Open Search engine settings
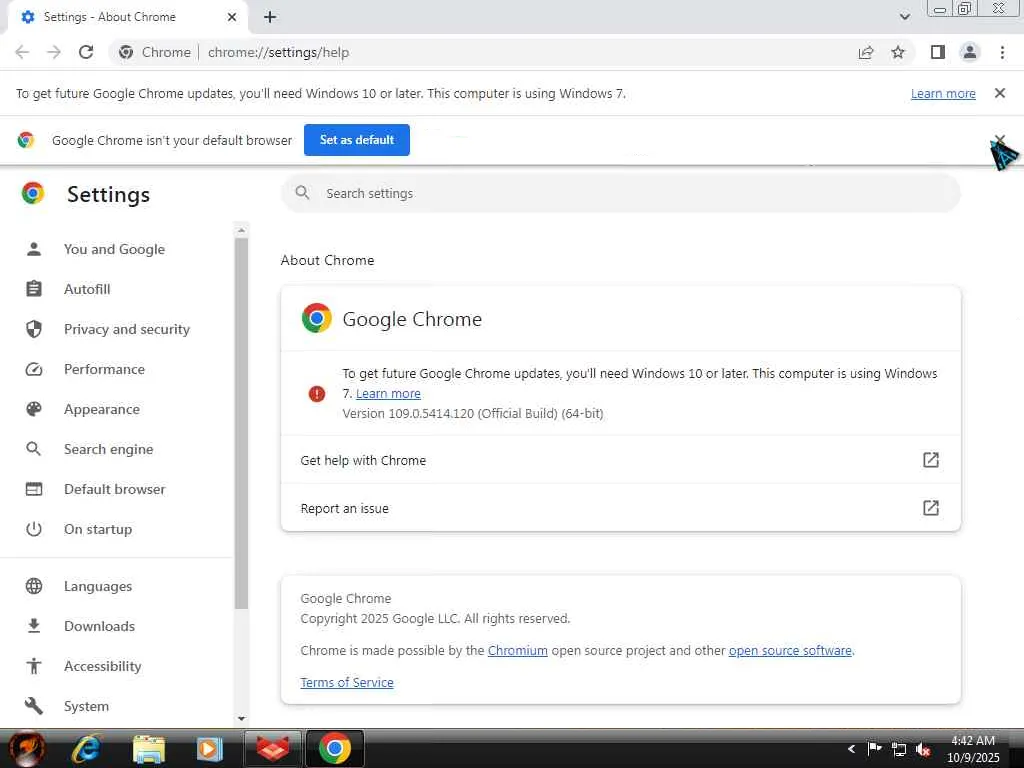 108,449
